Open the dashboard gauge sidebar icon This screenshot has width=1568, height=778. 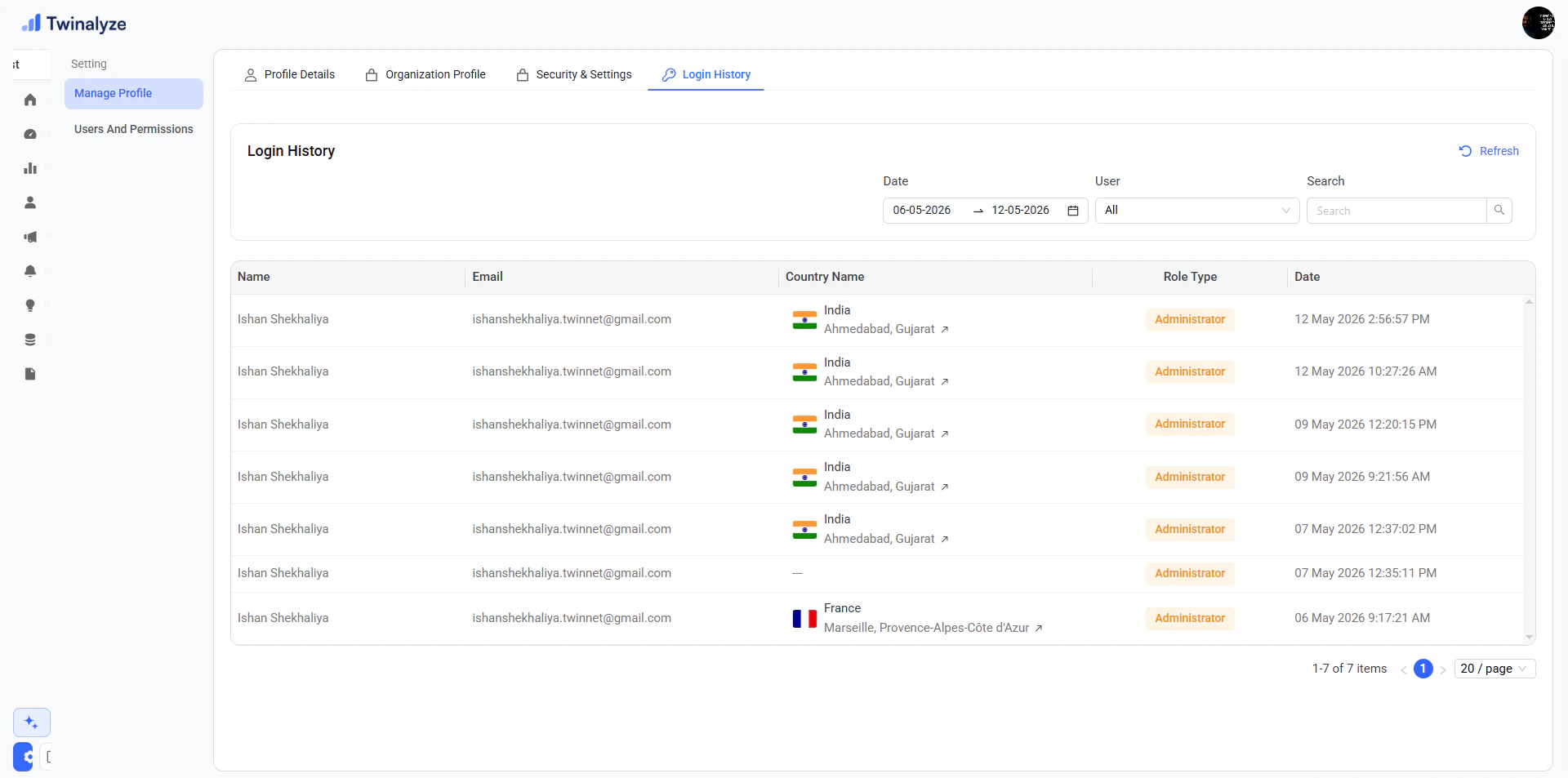[30, 134]
